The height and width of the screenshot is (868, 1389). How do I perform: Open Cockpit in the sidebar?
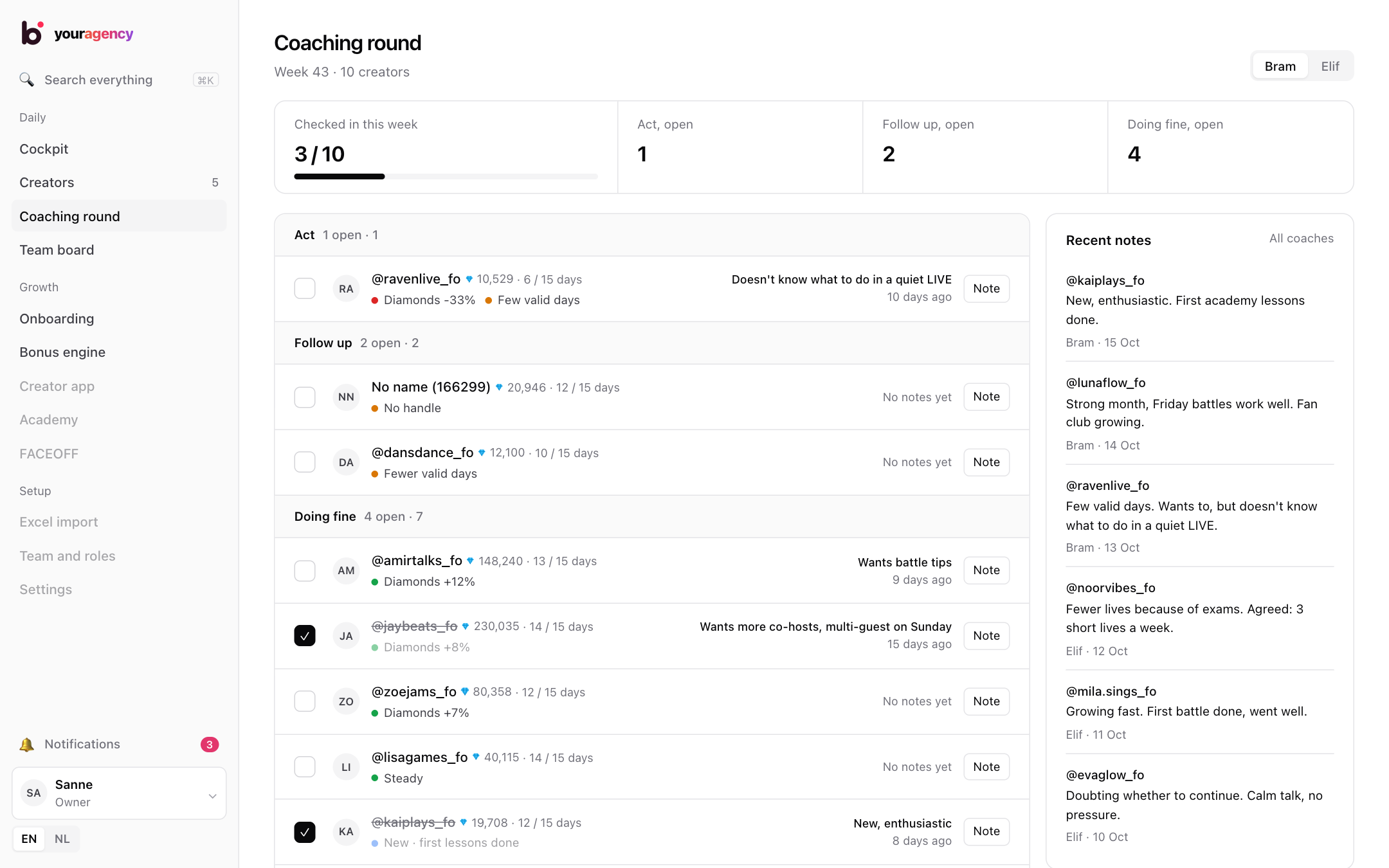point(119,149)
